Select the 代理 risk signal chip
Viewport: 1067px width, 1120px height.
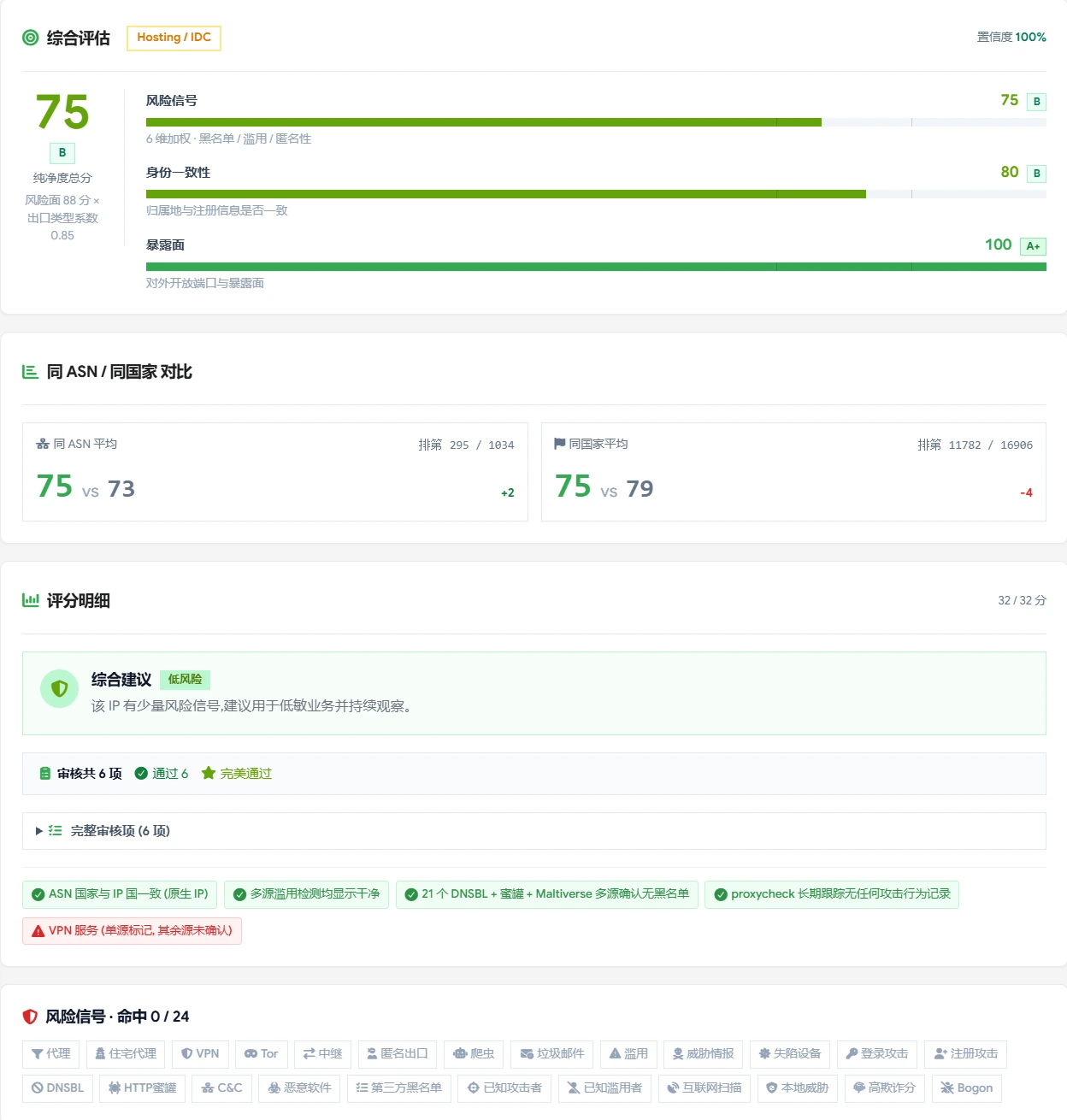pyautogui.click(x=50, y=1054)
